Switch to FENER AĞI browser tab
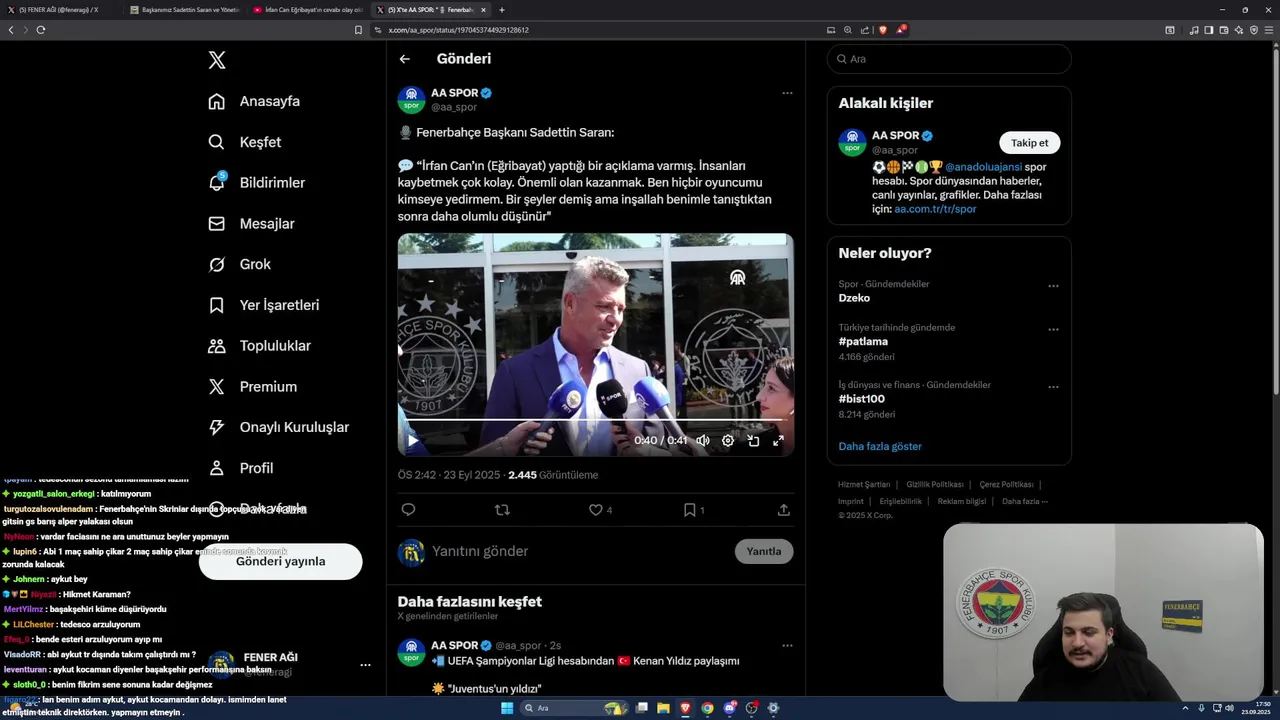The height and width of the screenshot is (720, 1280). pos(62,10)
